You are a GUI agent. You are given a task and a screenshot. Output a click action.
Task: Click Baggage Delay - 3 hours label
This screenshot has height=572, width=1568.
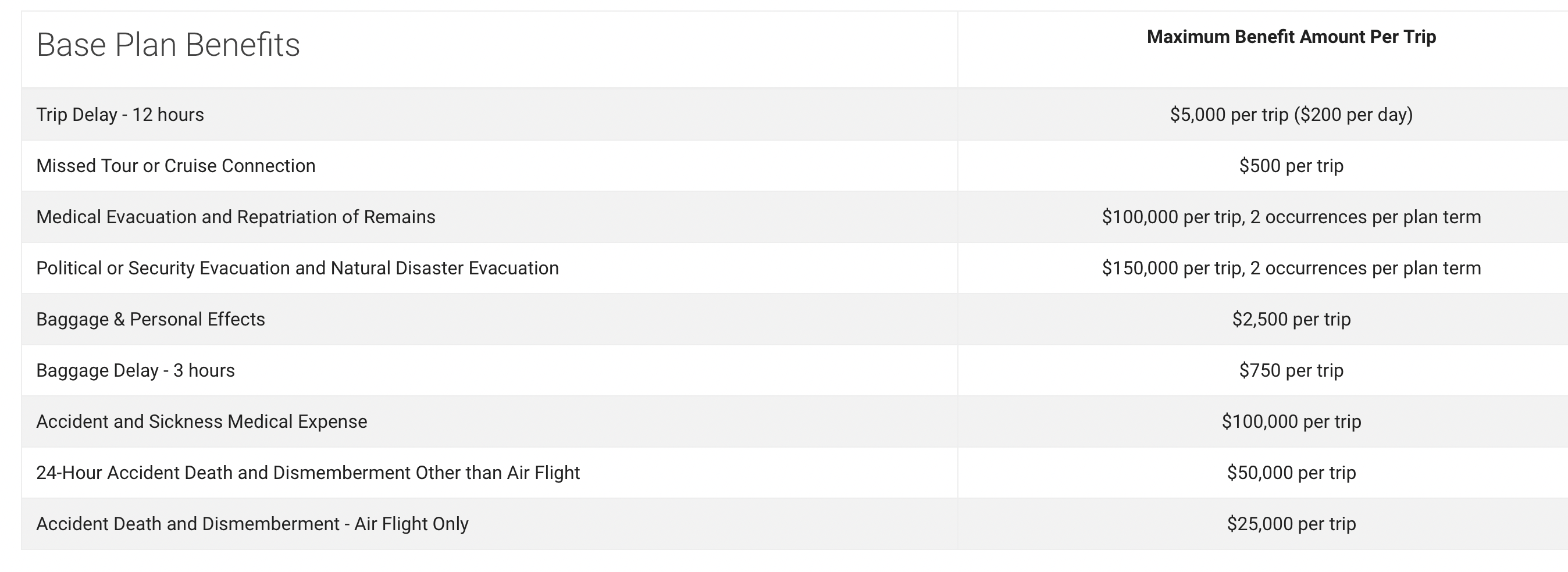tap(135, 371)
